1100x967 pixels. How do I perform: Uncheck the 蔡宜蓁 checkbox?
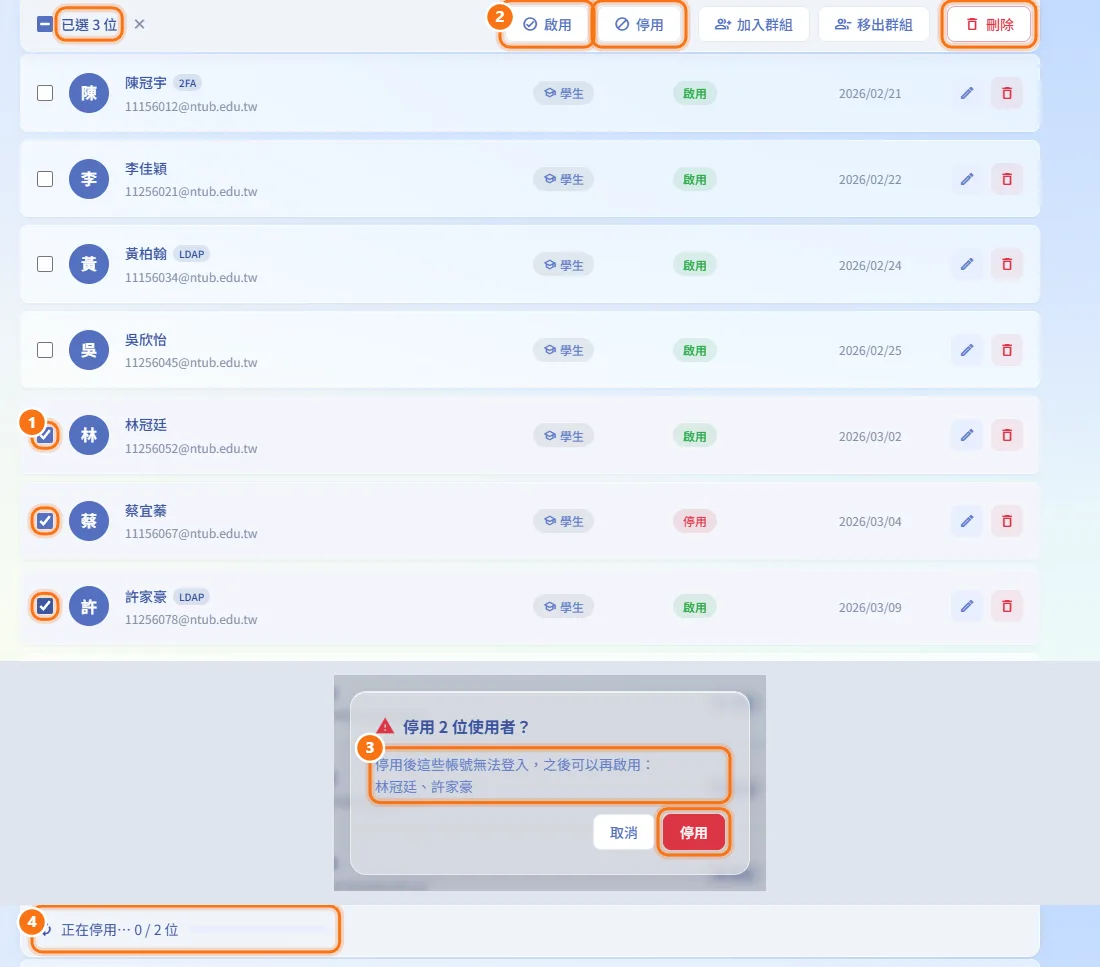tap(45, 521)
